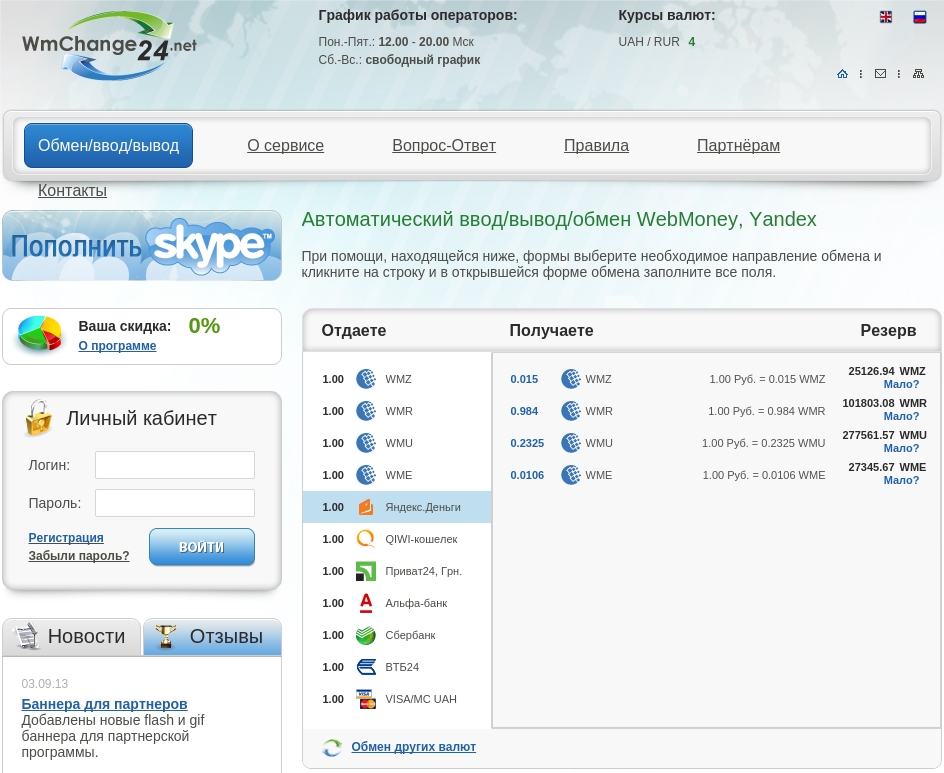The width and height of the screenshot is (944, 773).
Task: Select the VISA/MC UAH label
Action: (421, 698)
